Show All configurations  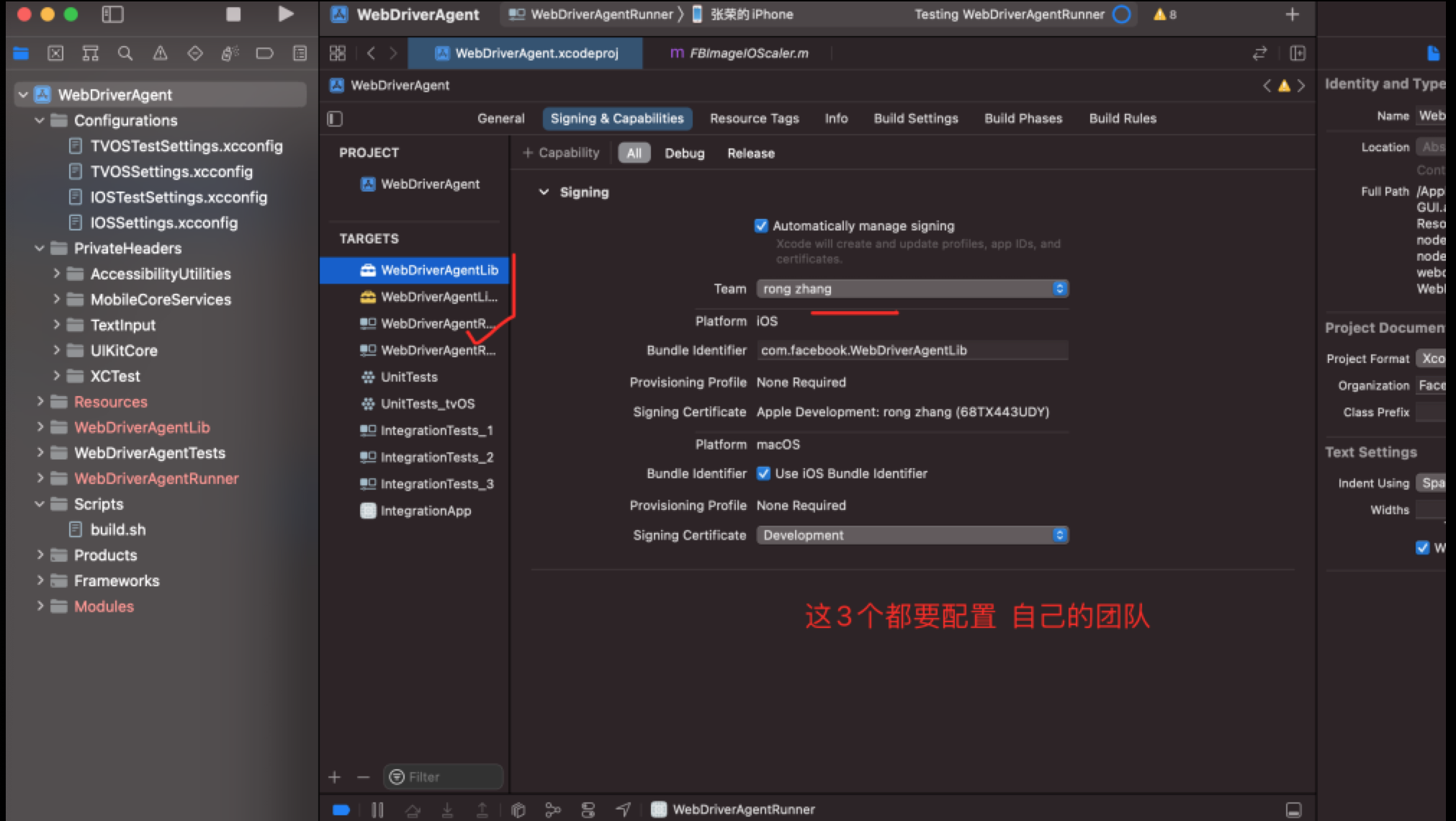(x=634, y=153)
